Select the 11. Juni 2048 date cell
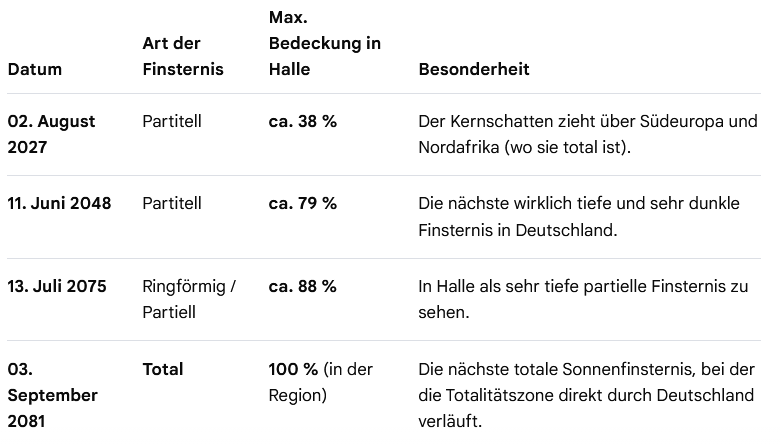The height and width of the screenshot is (447, 781). coord(59,203)
